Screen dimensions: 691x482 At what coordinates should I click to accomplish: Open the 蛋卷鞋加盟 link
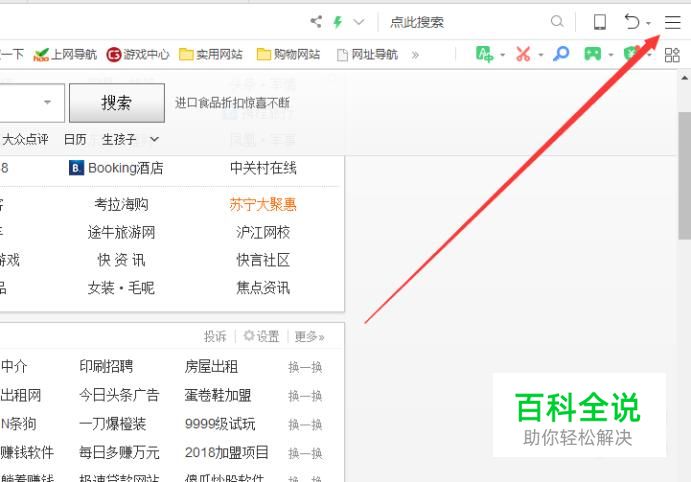pyautogui.click(x=218, y=395)
